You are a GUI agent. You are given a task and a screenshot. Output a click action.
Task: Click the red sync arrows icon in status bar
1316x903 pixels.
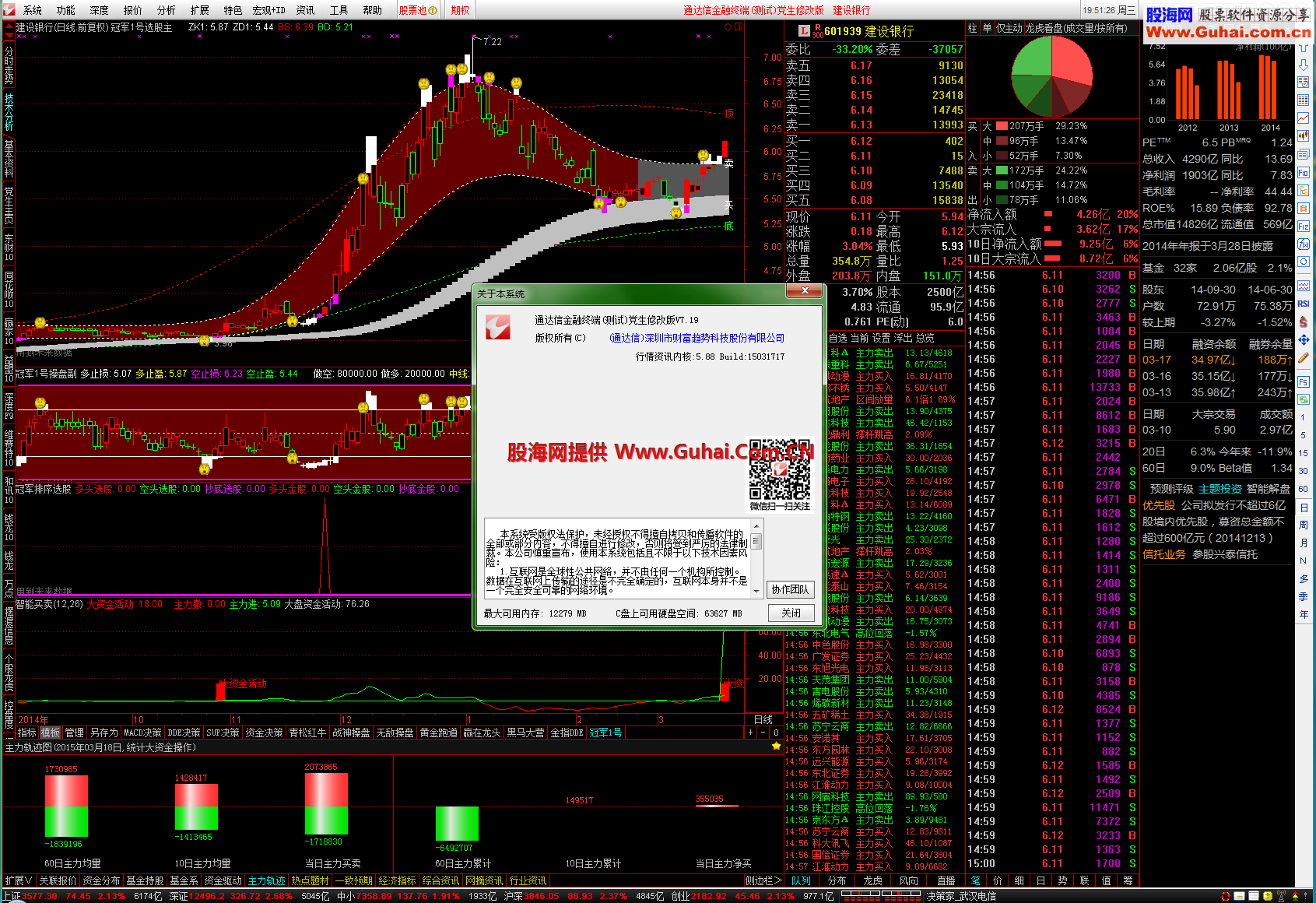coord(1226,896)
